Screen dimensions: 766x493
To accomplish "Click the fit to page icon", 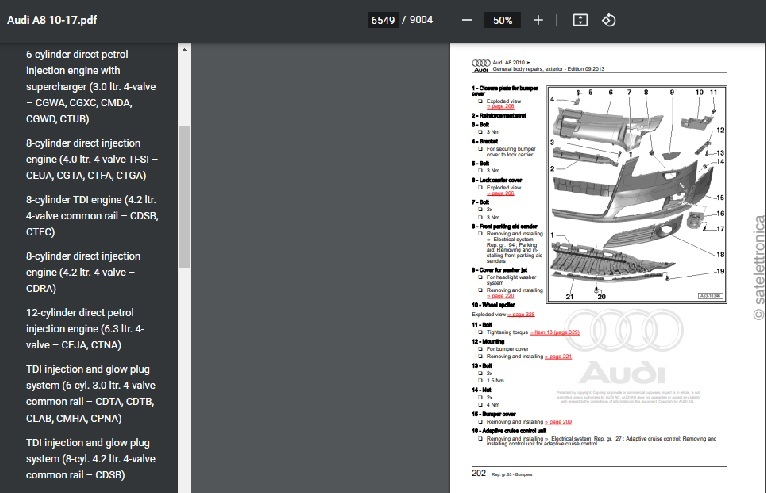I will click(579, 20).
